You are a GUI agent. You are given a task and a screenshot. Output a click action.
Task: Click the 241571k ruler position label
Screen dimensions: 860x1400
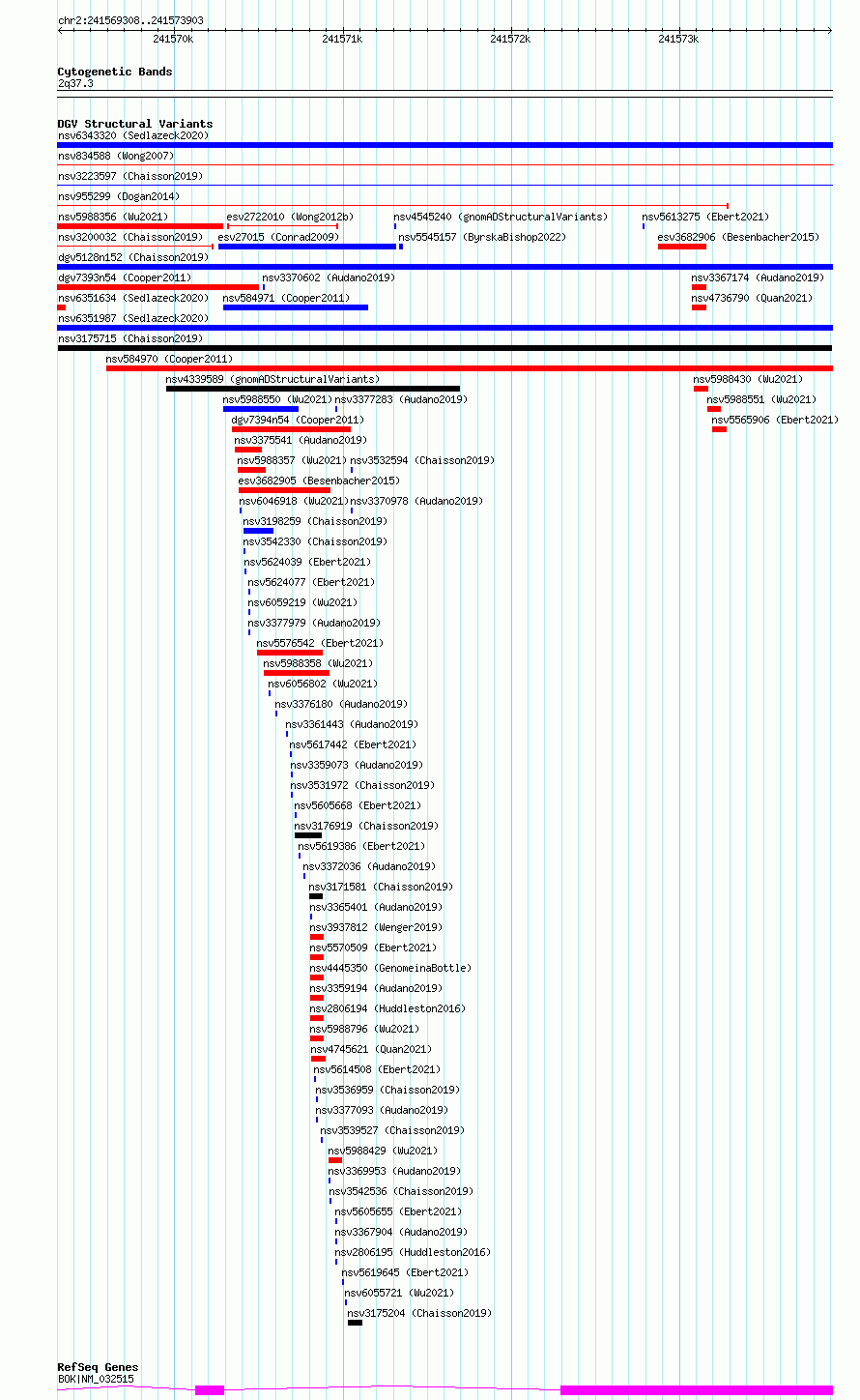[342, 39]
